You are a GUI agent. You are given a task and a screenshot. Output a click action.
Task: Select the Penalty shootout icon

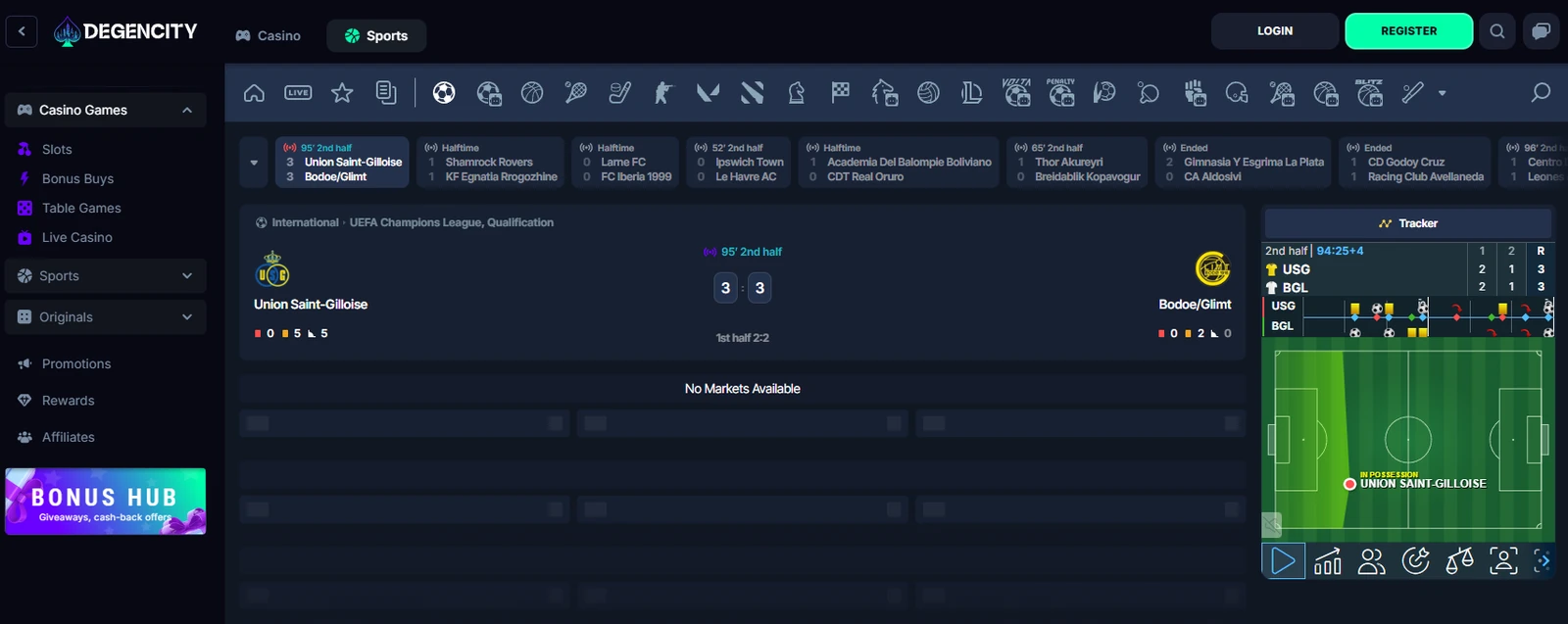click(x=1060, y=92)
